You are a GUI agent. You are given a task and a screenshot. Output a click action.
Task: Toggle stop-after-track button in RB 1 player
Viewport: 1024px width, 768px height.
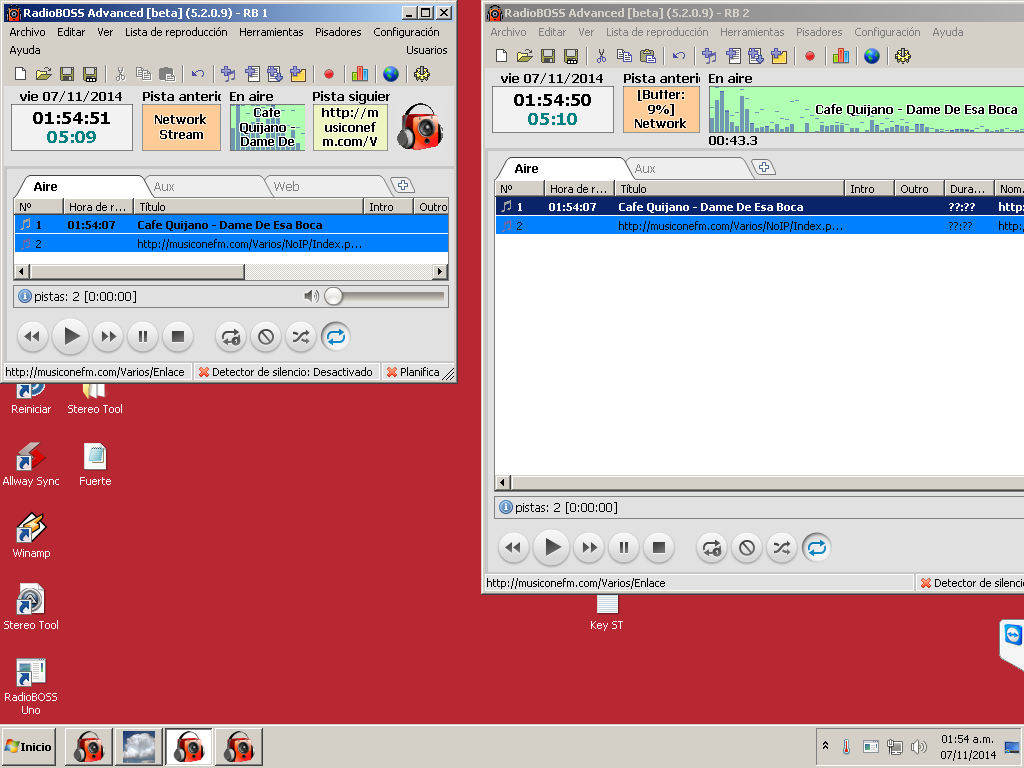[266, 337]
